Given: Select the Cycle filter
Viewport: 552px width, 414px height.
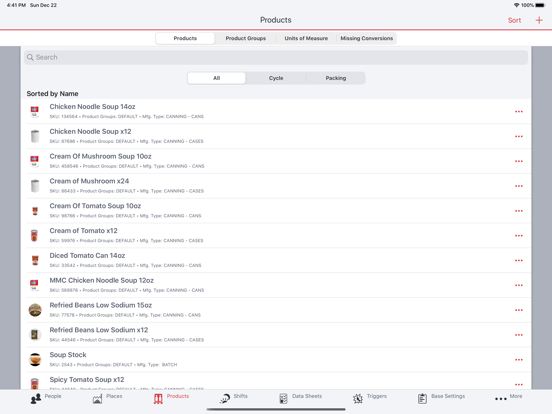Looking at the screenshot, I should tap(276, 78).
